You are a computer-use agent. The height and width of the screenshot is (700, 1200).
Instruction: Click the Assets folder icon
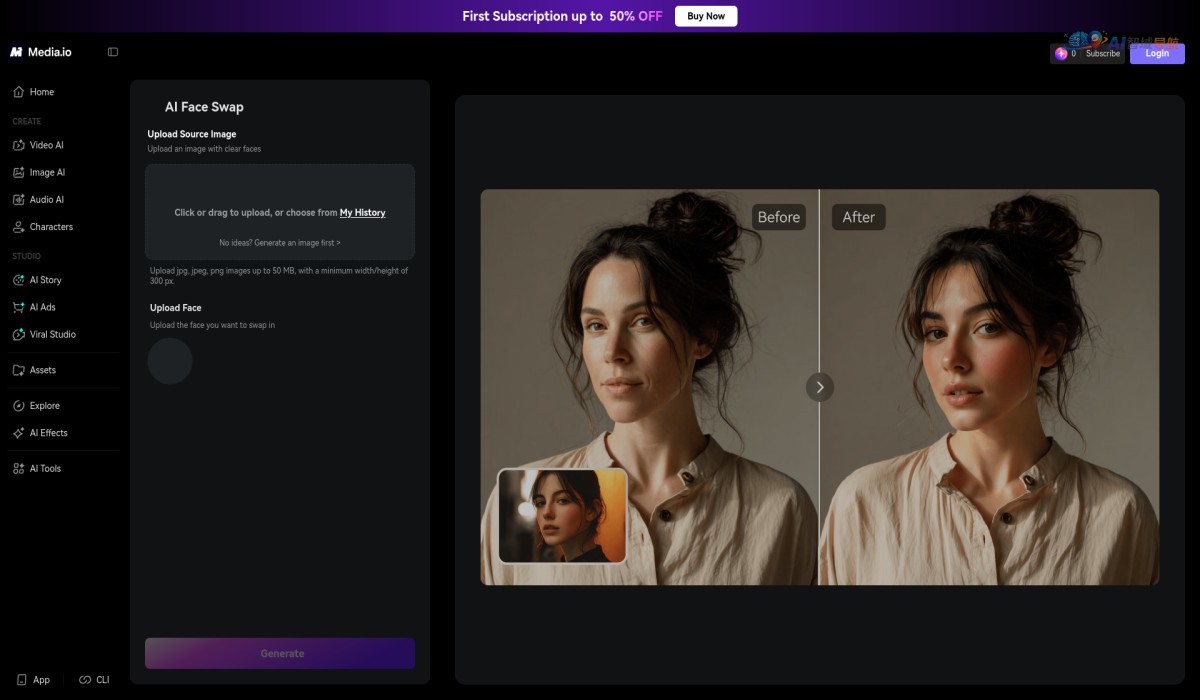click(x=19, y=370)
